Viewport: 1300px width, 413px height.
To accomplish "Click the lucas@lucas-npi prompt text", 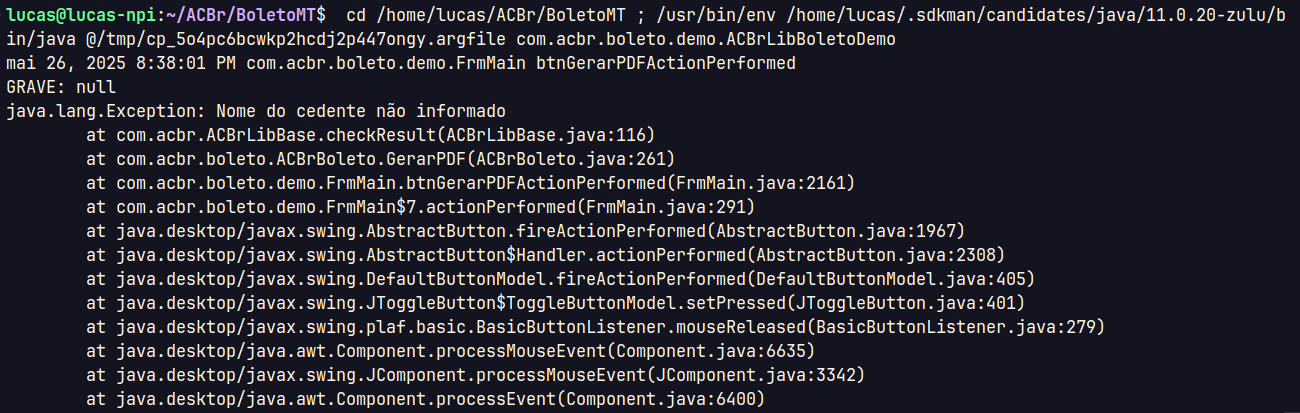I will (x=81, y=14).
